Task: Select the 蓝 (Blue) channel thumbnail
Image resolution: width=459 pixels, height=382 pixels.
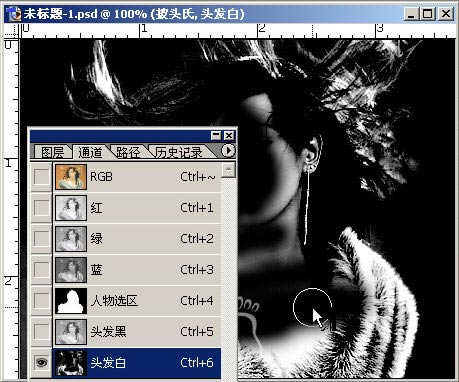Action: coord(71,269)
